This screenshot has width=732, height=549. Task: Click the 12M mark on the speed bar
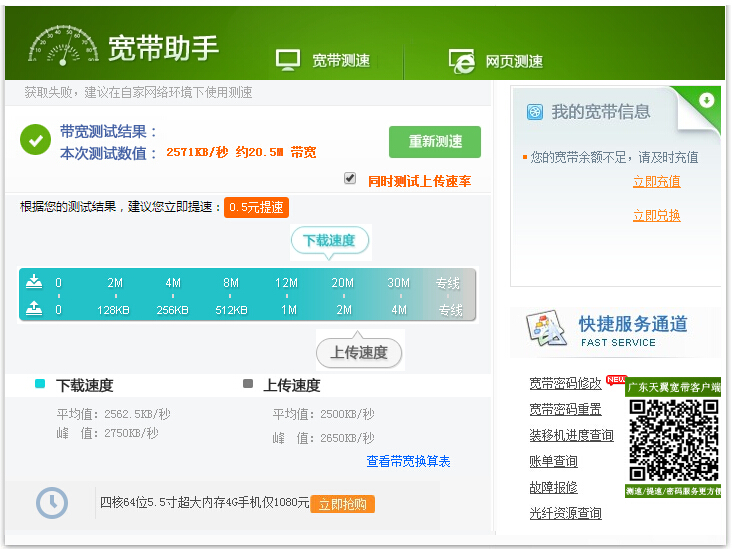click(x=286, y=283)
